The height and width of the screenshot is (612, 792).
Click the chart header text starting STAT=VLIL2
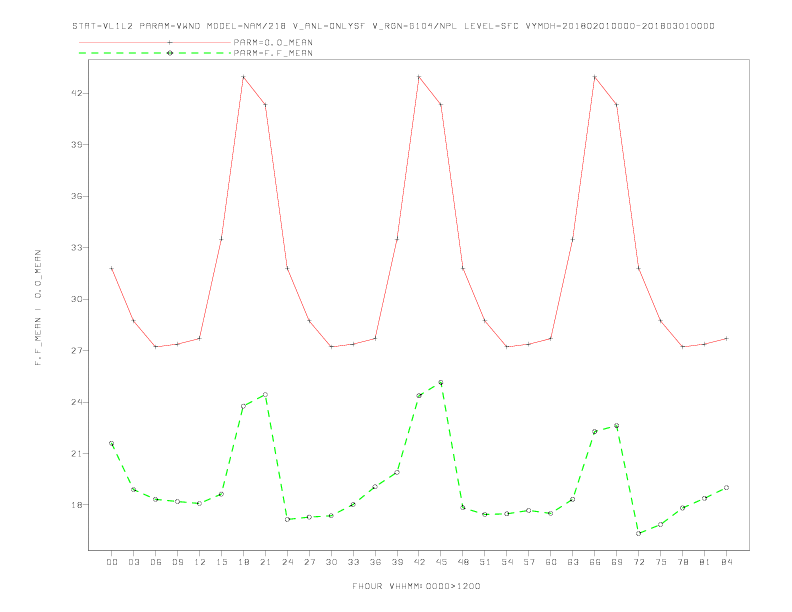pos(393,26)
